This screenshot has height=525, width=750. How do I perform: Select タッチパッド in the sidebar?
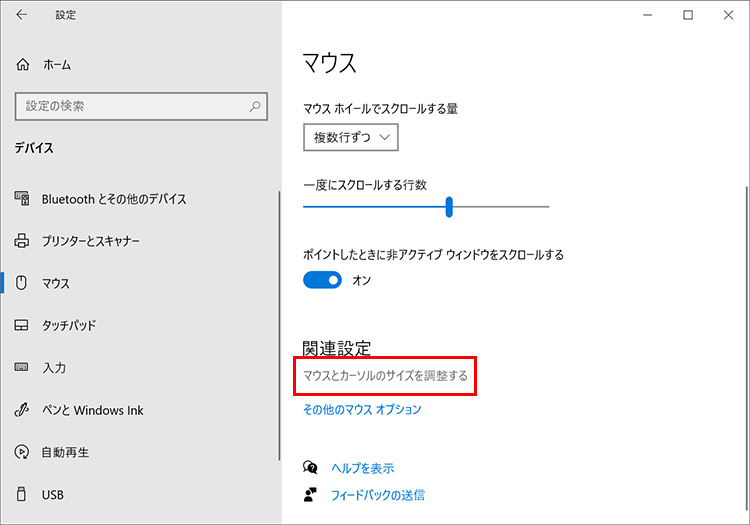click(69, 326)
